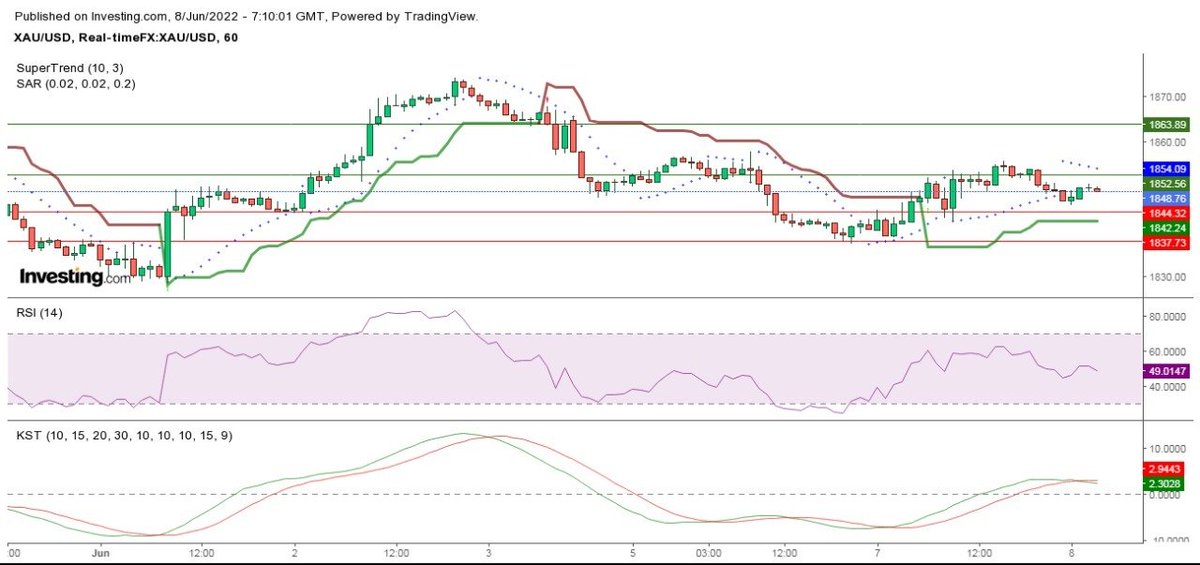The height and width of the screenshot is (565, 1200).
Task: Click the 1848.76 current price label
Action: click(1165, 199)
